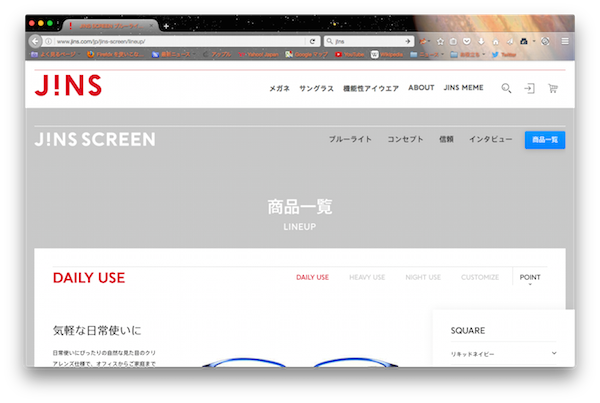
Task: Click the 気軽な日常使いに heading
Action: 97,330
